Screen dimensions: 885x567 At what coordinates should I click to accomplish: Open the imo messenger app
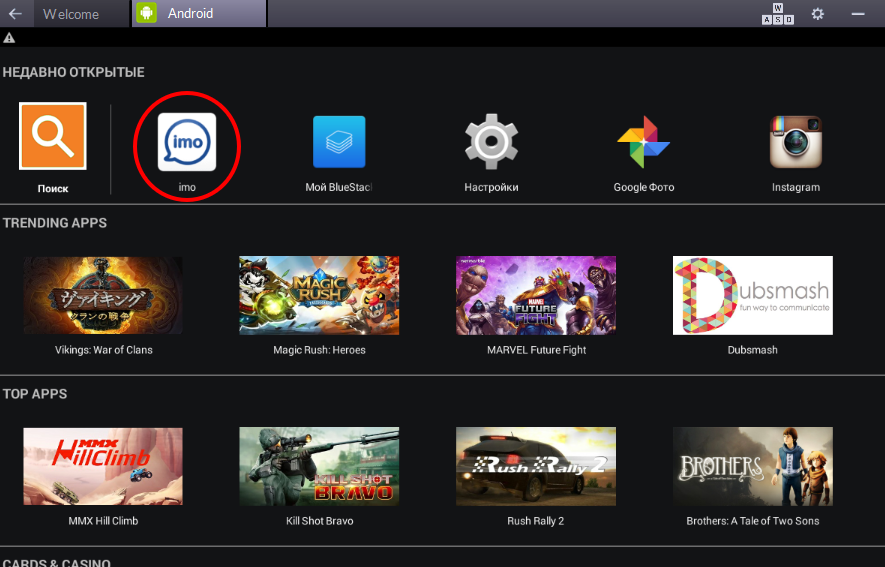coord(187,142)
